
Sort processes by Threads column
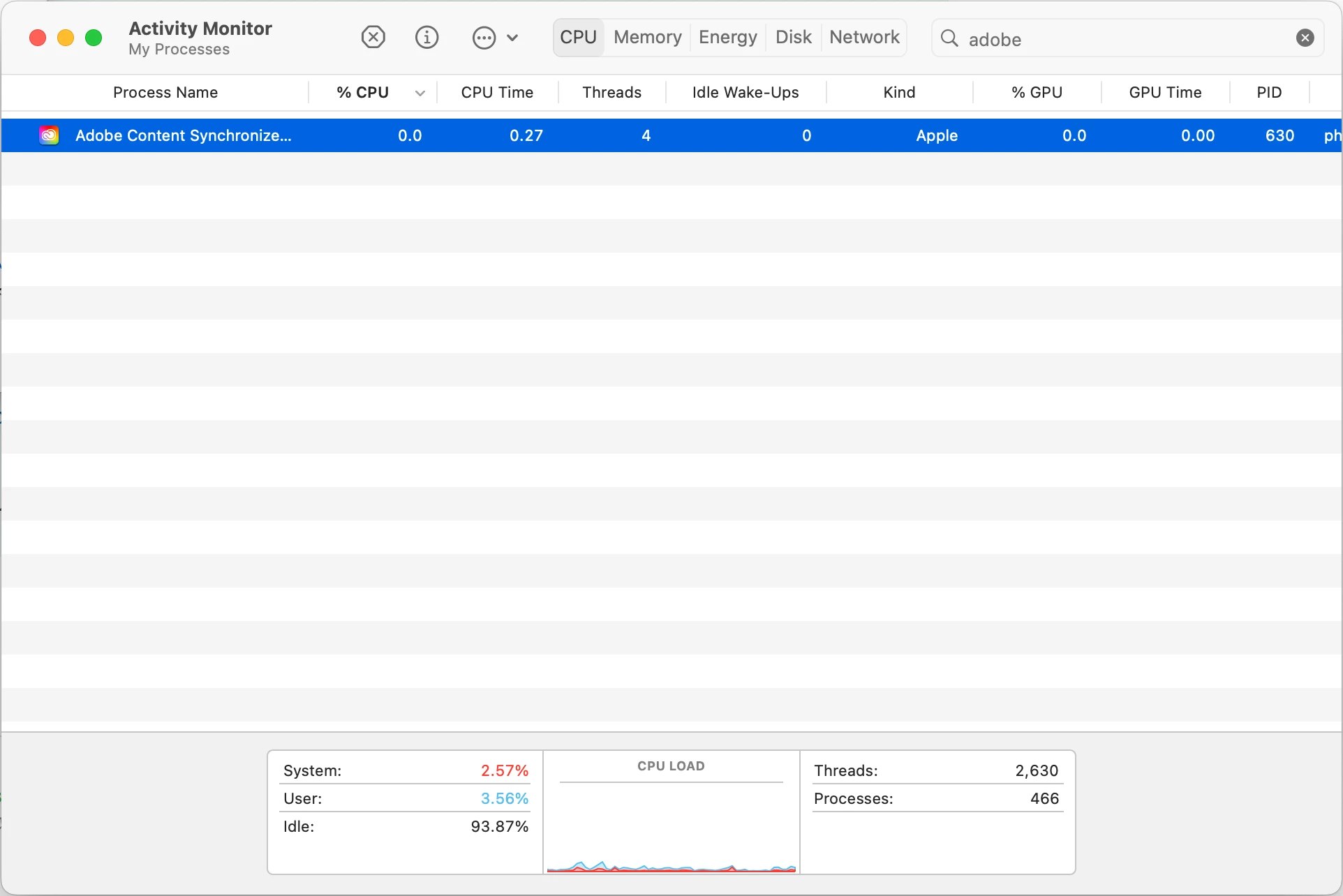[x=611, y=93]
